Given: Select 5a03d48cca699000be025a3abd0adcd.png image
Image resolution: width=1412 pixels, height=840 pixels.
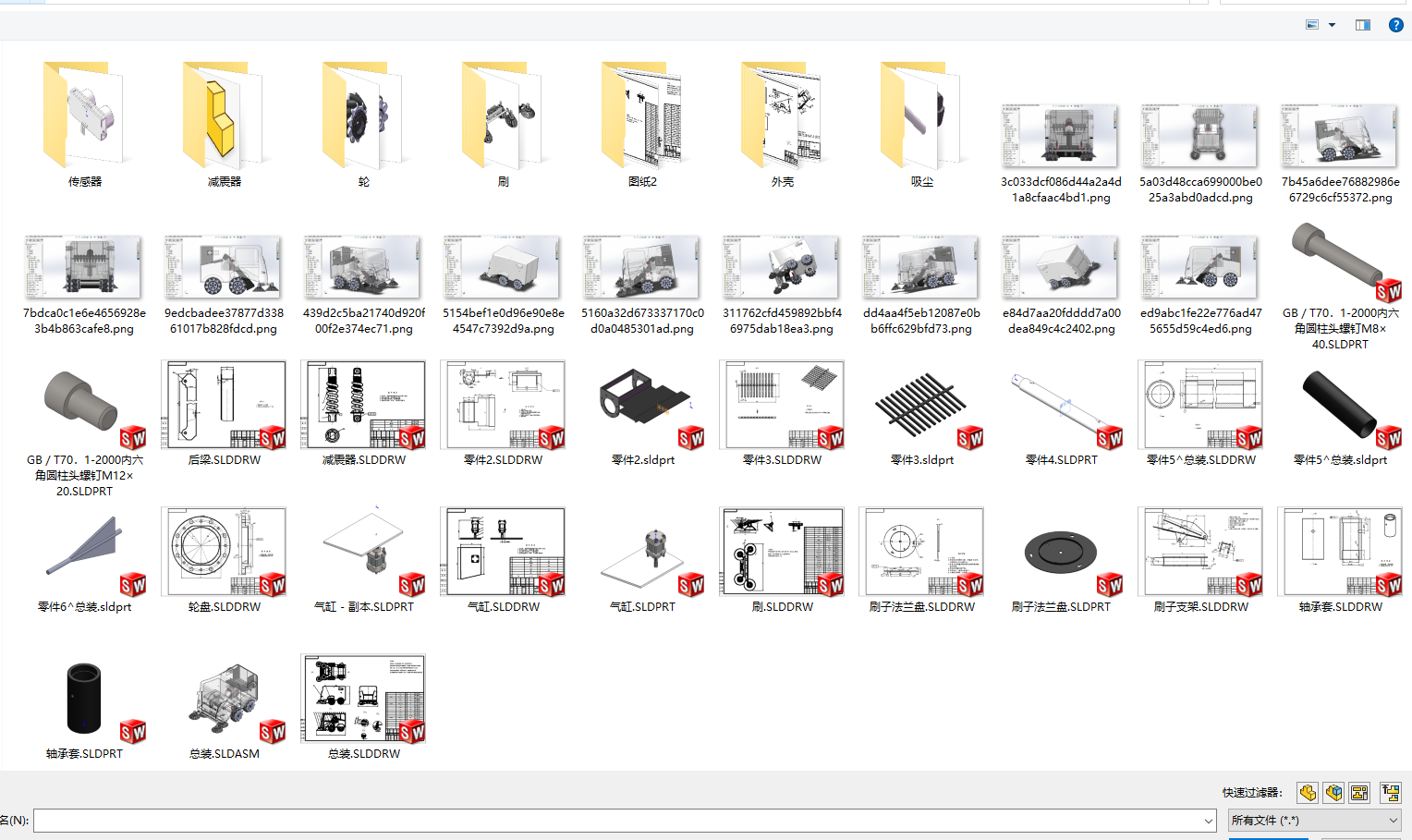Looking at the screenshot, I should tap(1200, 153).
